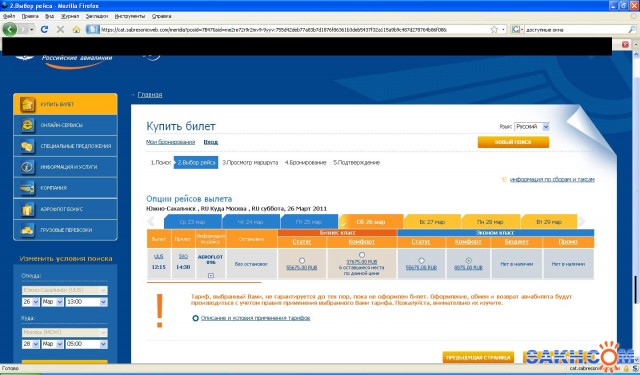Screen dimensions: 640x375
Task: Click in the browser address bar
Action: [294, 29]
